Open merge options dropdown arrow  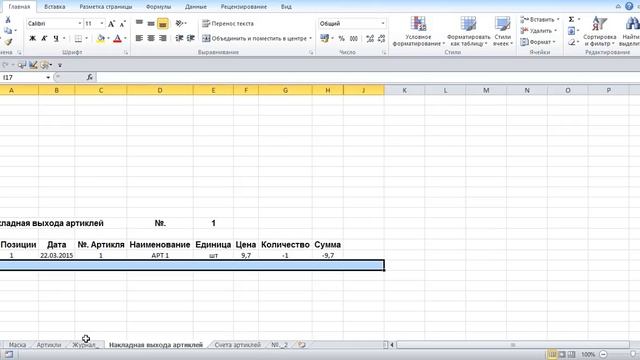tap(311, 38)
